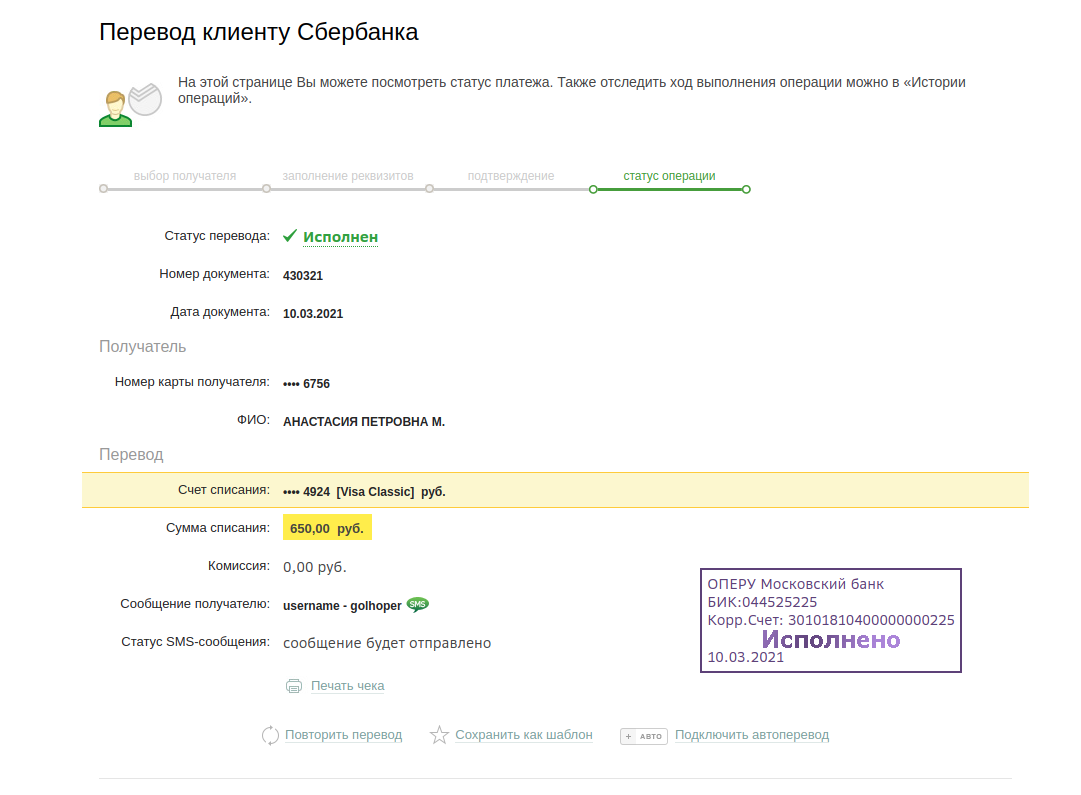Viewport: 1081px width, 795px height.
Task: Click document number 430321
Action: pos(303,276)
